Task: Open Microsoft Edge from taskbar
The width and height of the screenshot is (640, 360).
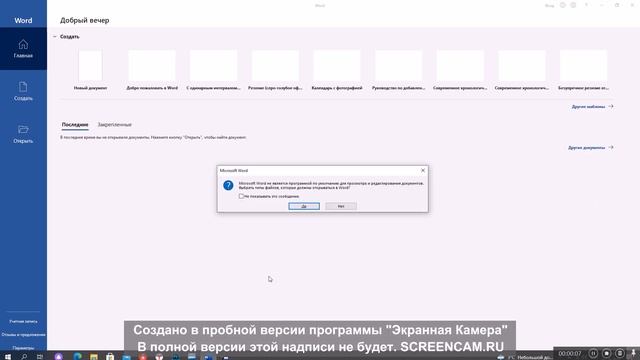Action: [x=77, y=357]
